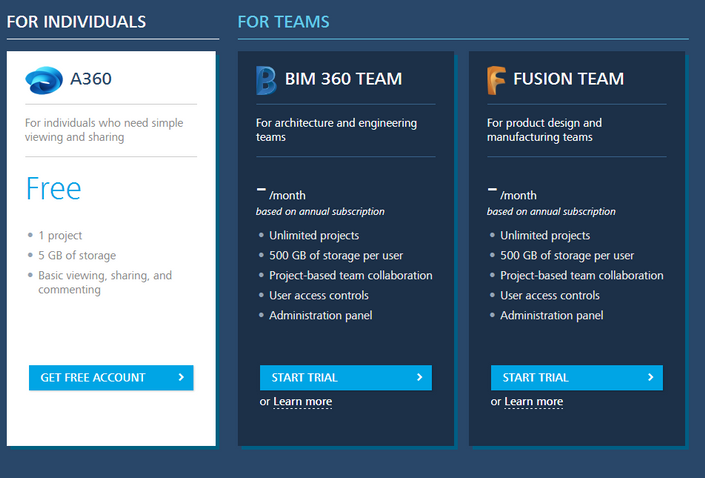The image size is (705, 478).
Task: Click Fusion 'Project-based team collaboration' bullet
Action: click(582, 276)
